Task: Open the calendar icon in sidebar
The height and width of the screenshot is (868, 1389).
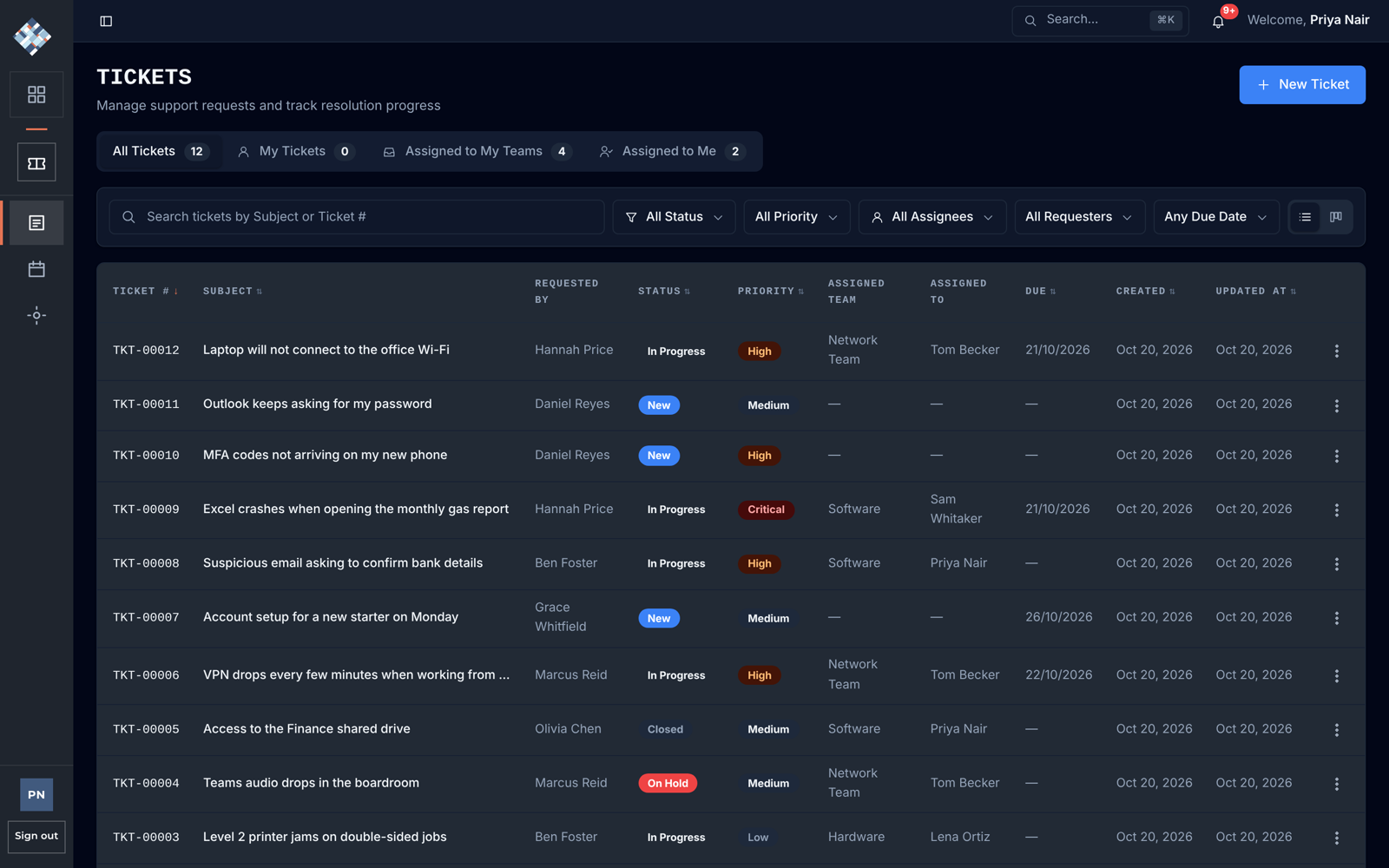Action: (36, 269)
